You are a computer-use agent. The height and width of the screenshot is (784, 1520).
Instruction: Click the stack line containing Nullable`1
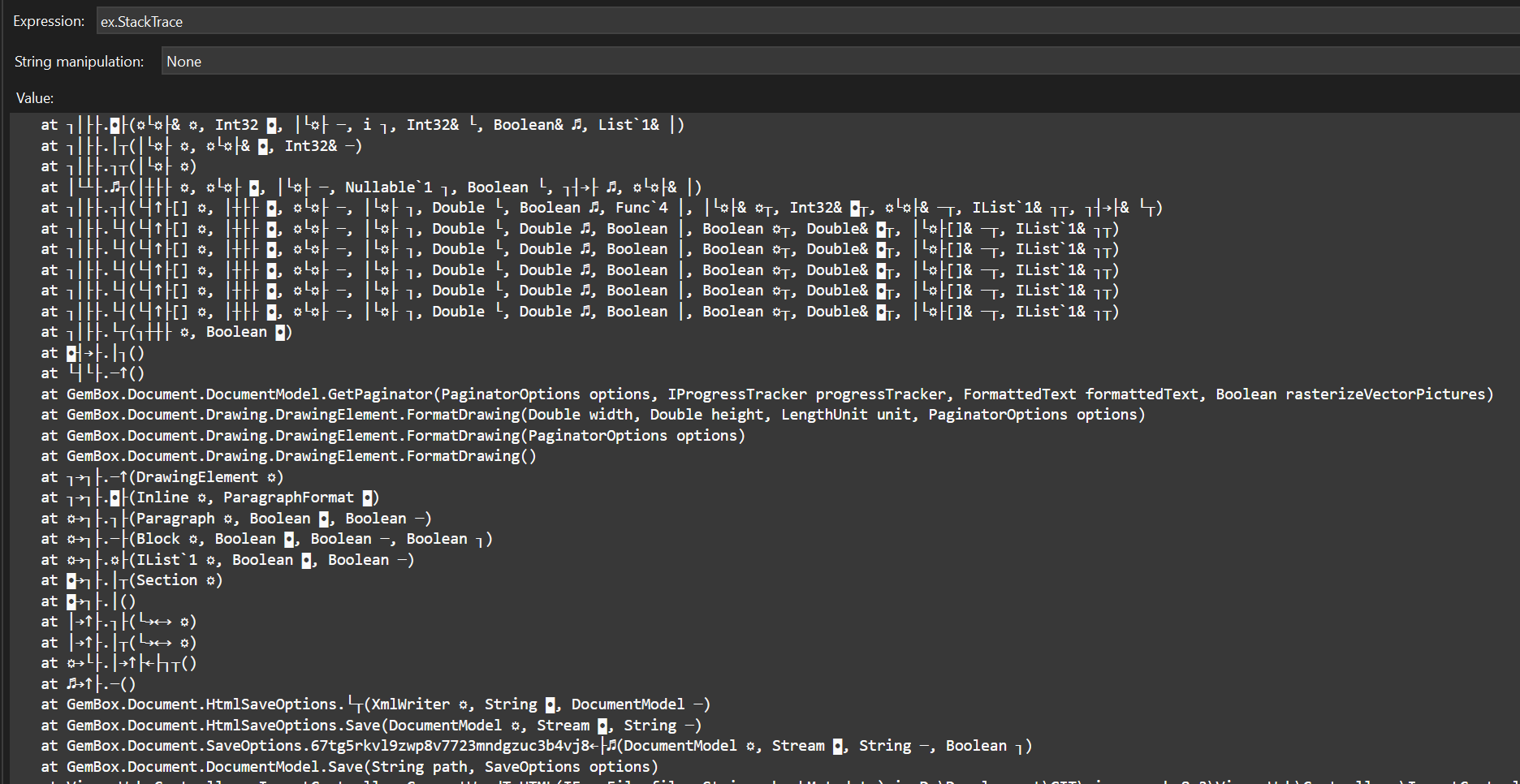[371, 187]
